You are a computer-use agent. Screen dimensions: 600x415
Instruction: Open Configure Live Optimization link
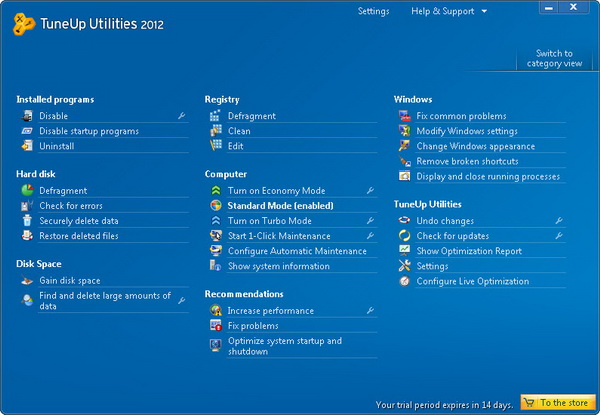click(473, 281)
